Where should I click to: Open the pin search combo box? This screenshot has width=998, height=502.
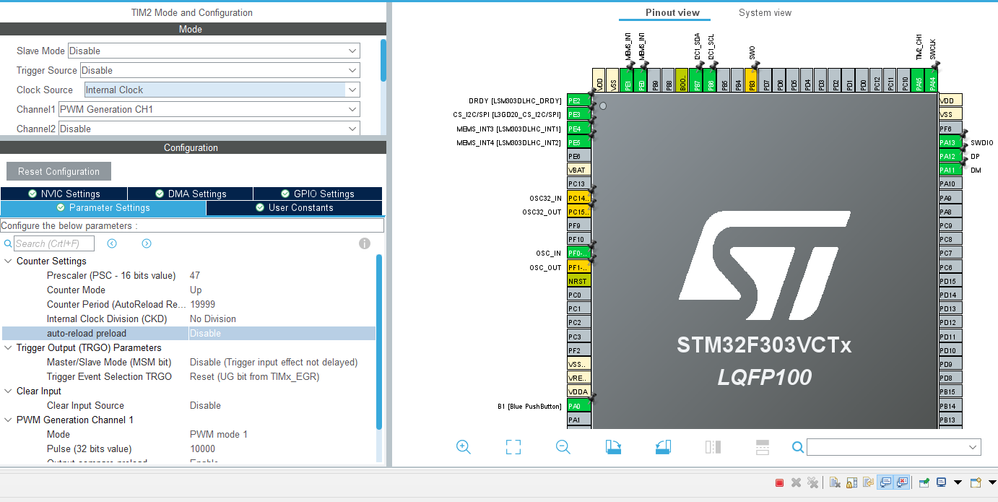[x=894, y=447]
